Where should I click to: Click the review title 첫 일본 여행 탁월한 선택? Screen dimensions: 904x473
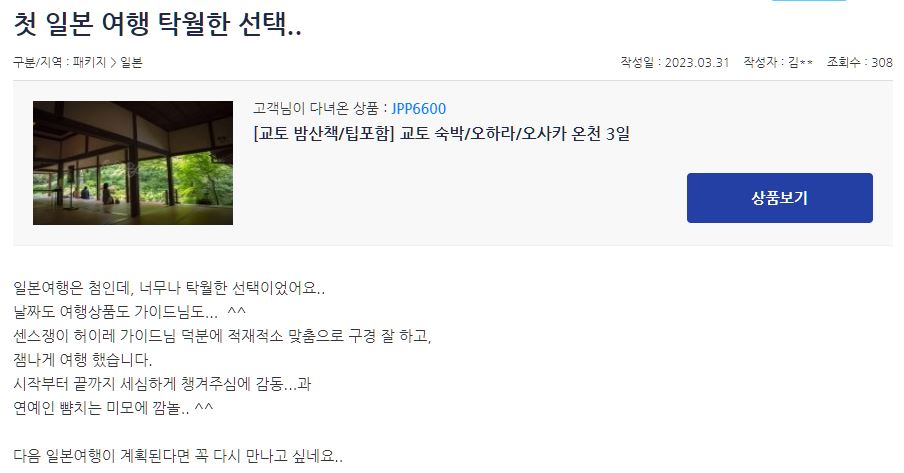[x=157, y=25]
